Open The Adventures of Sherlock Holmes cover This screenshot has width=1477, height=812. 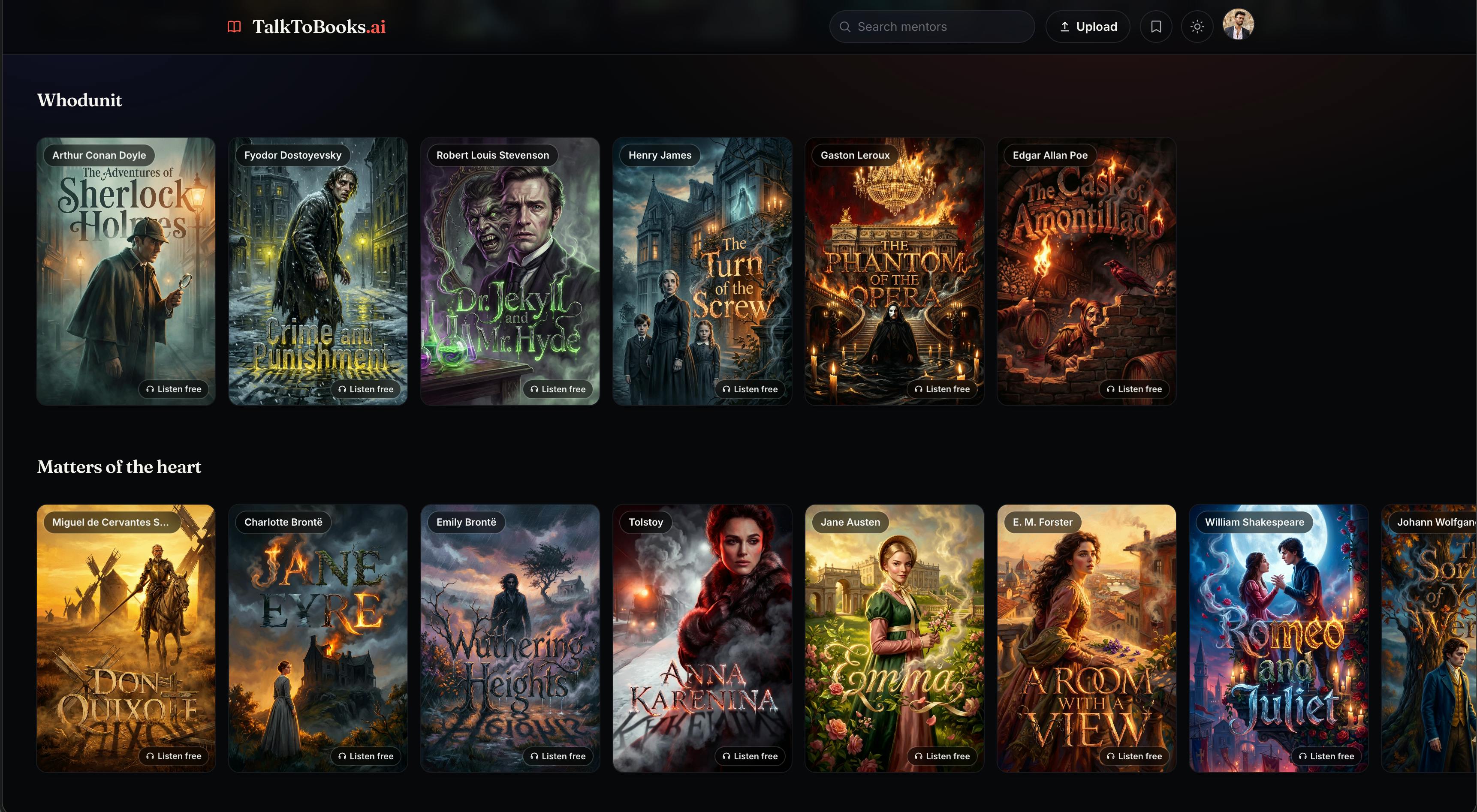click(x=126, y=271)
